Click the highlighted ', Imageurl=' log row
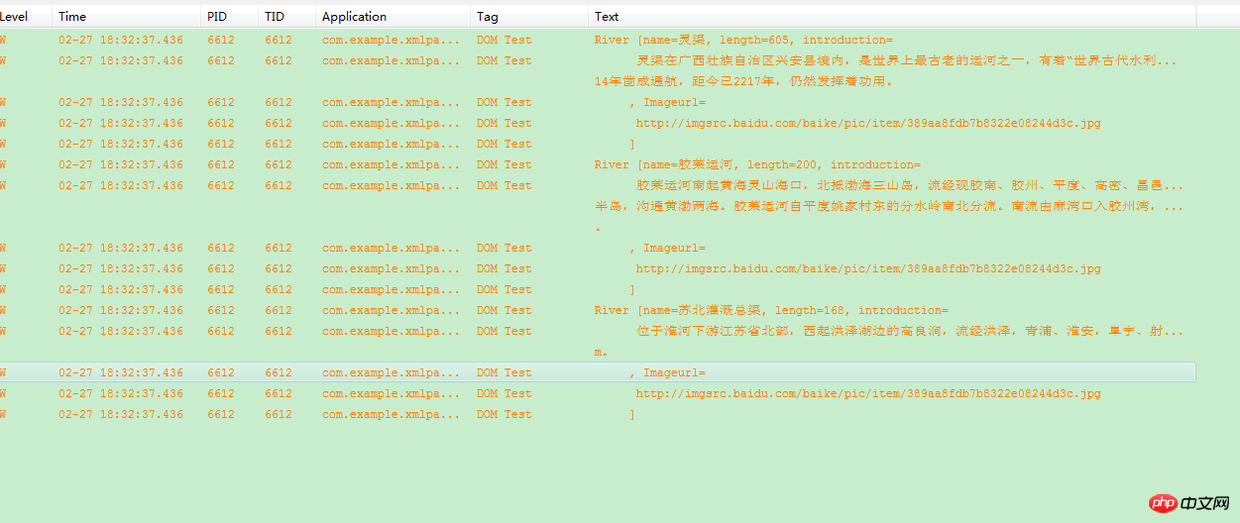This screenshot has width=1240, height=523. (x=598, y=372)
